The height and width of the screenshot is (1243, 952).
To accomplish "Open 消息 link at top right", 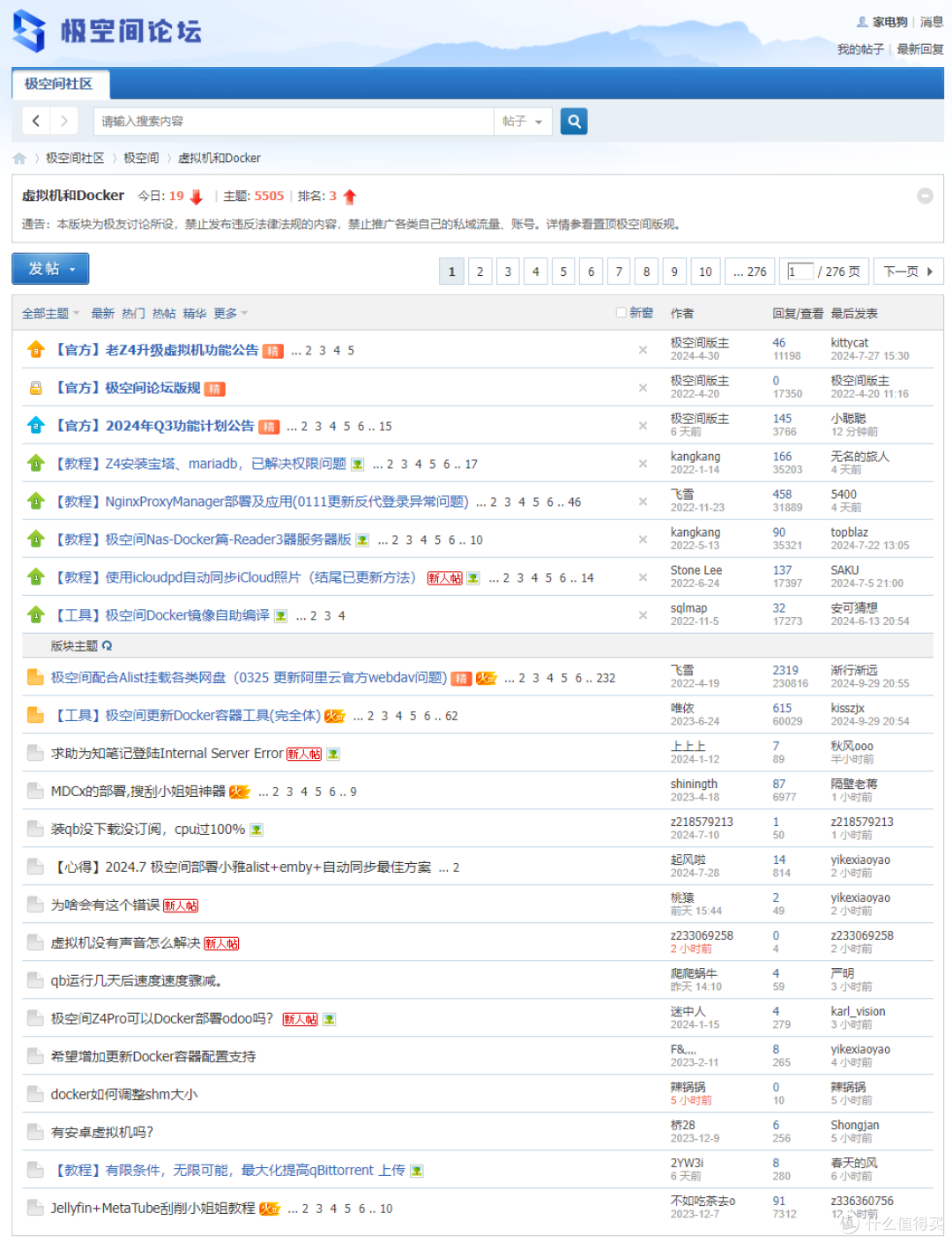I will pyautogui.click(x=932, y=22).
